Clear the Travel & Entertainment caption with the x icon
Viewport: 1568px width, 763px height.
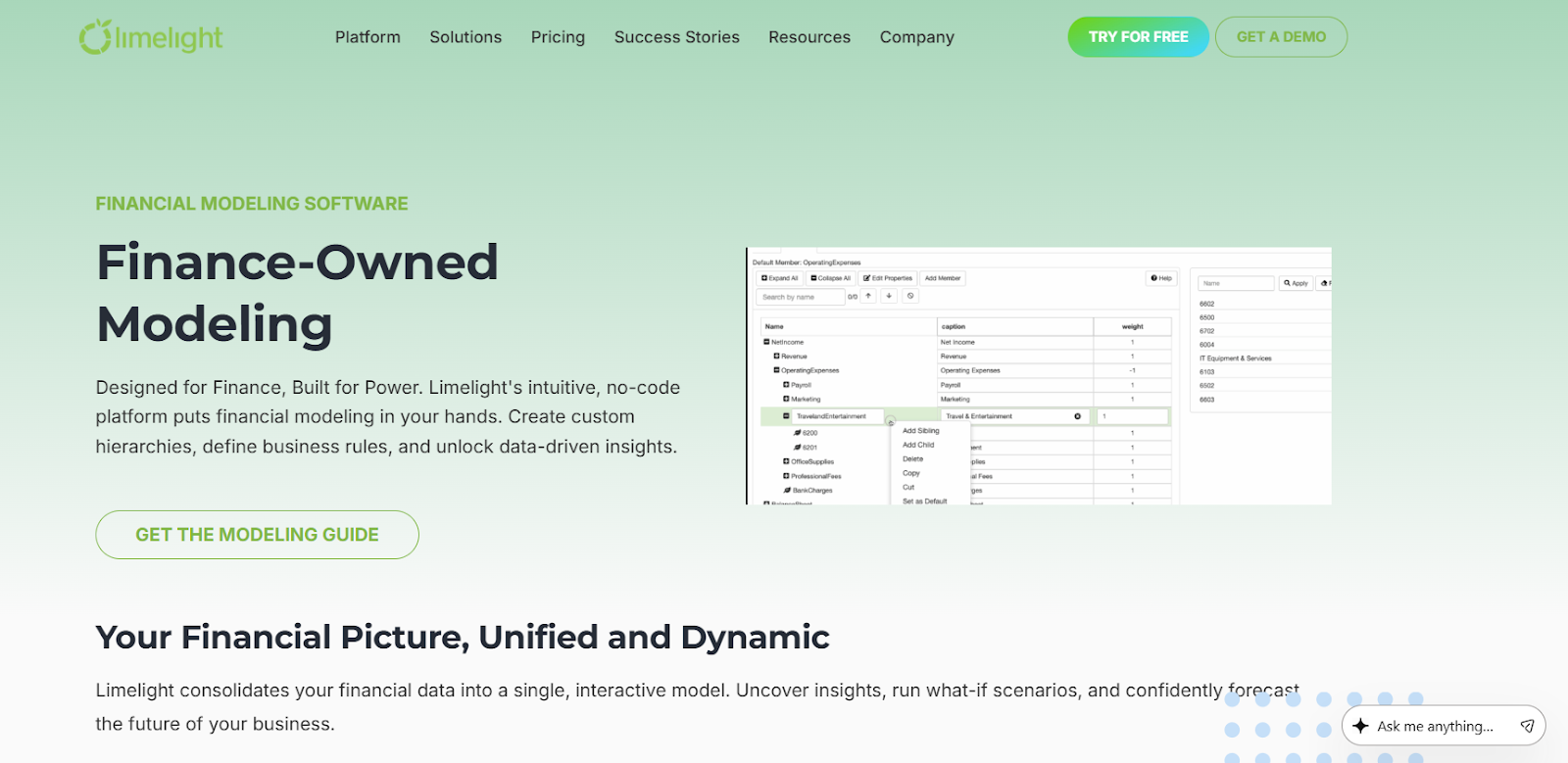(x=1077, y=416)
